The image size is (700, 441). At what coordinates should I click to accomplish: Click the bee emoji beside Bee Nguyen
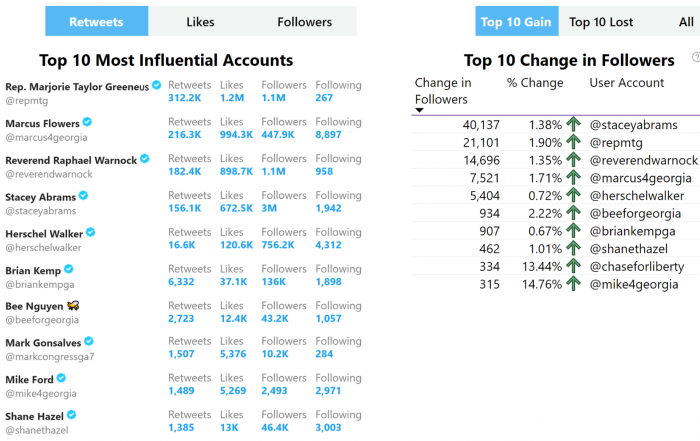click(x=73, y=305)
